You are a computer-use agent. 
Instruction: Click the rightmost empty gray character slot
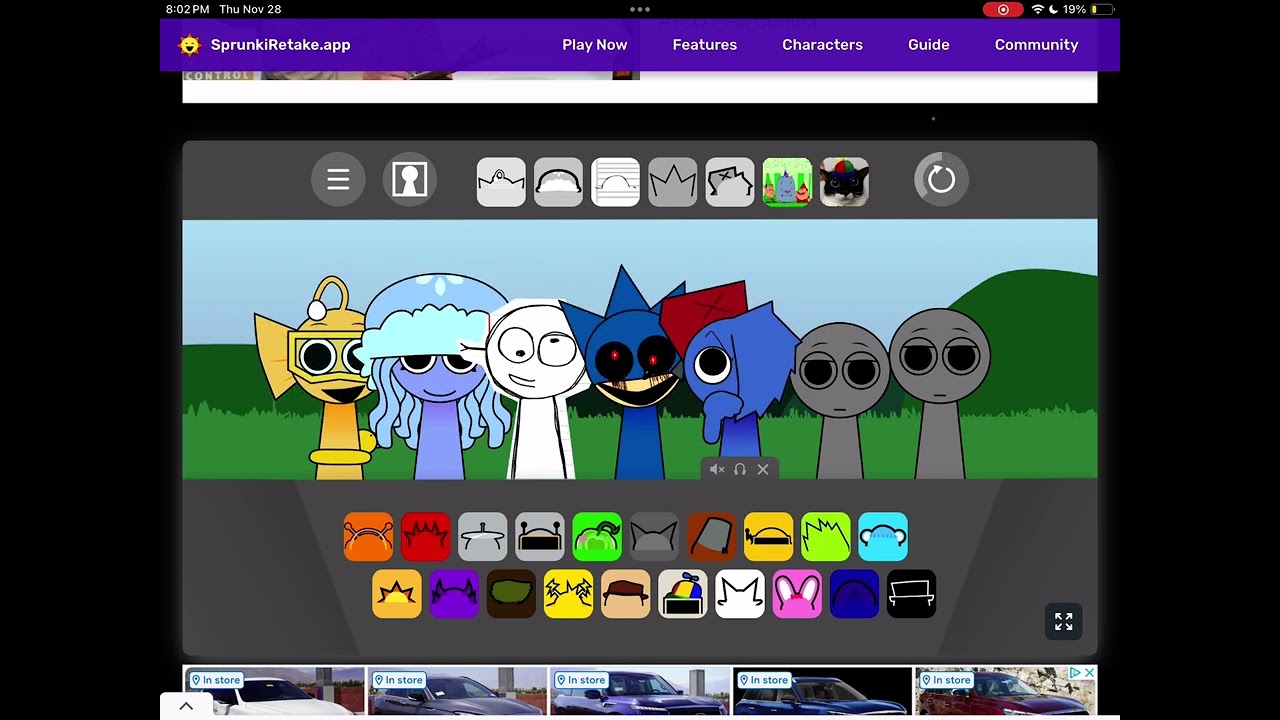pos(939,393)
